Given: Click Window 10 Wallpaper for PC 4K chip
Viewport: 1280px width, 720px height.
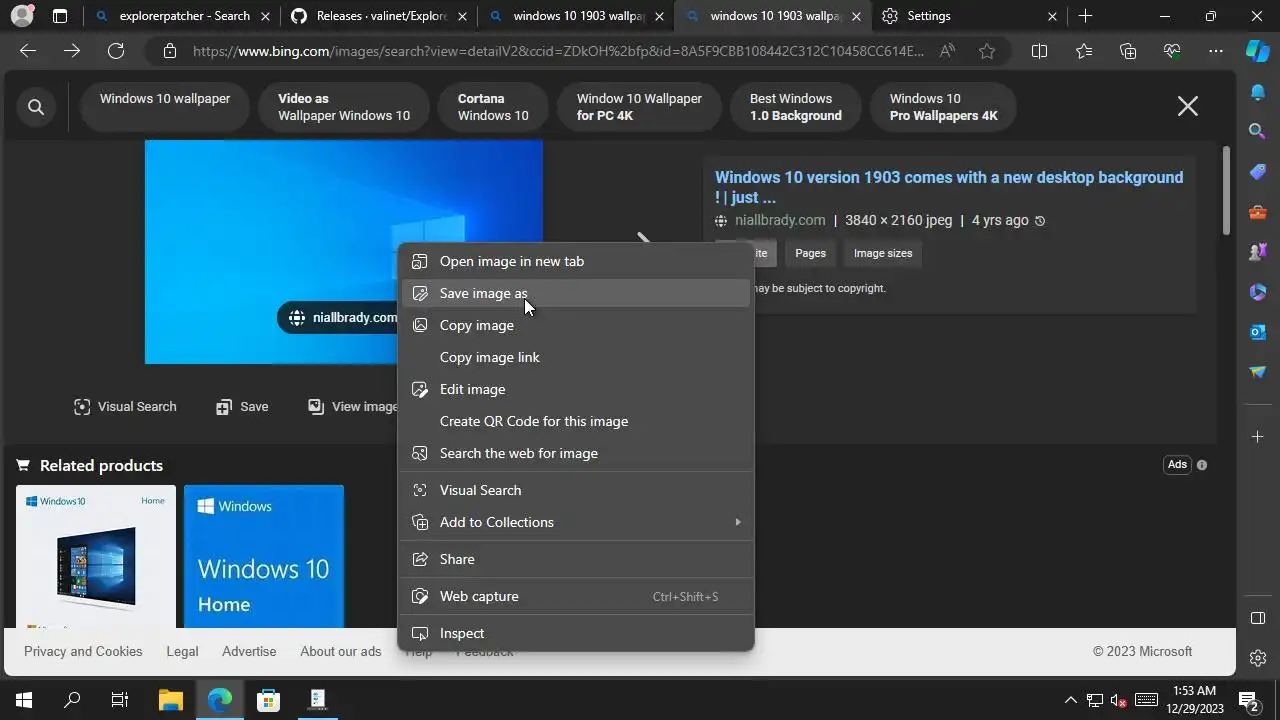Looking at the screenshot, I should coord(639,107).
